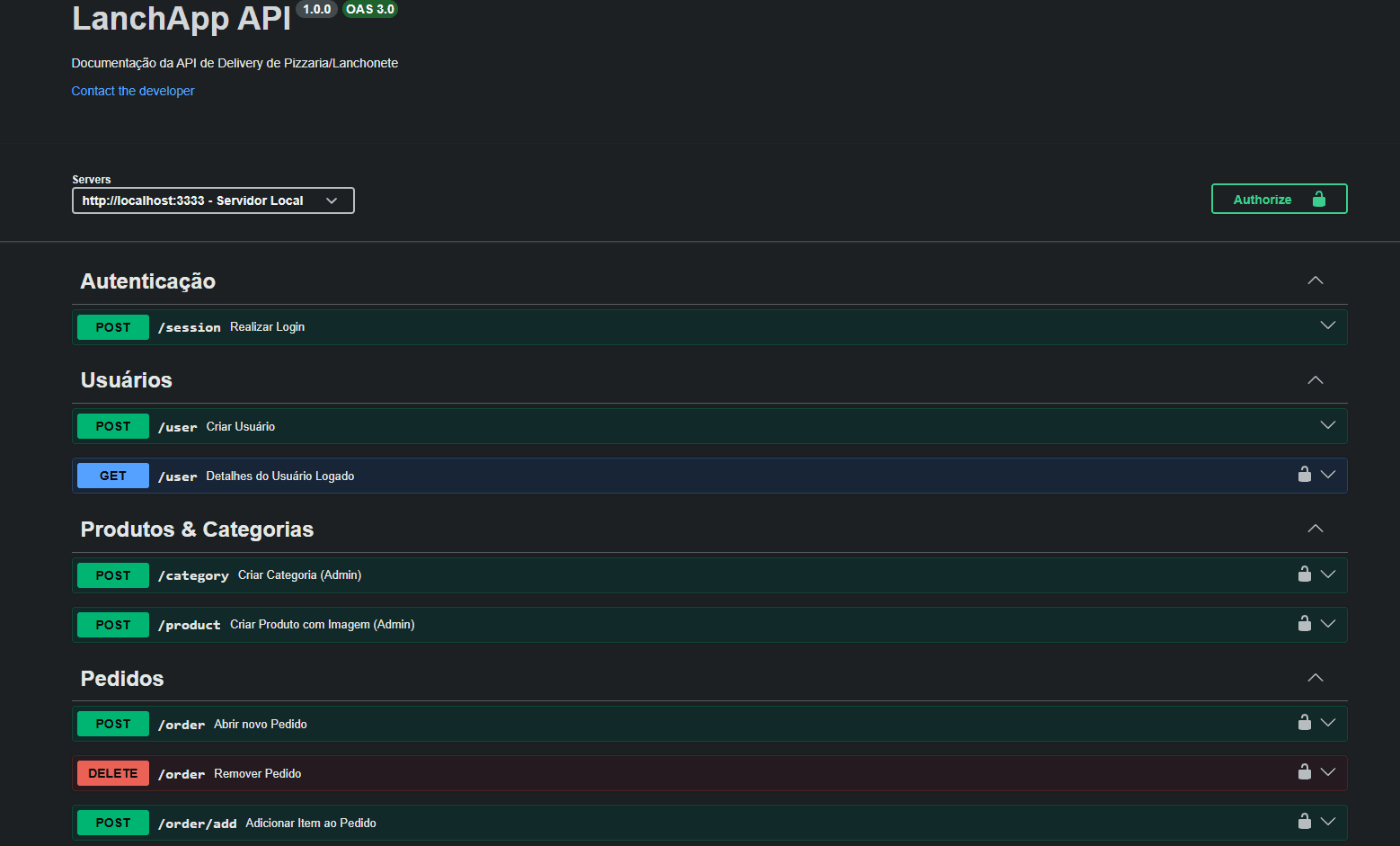Screen dimensions: 1400x846
Task: Click the GET badge for /user
Action: (x=113, y=476)
